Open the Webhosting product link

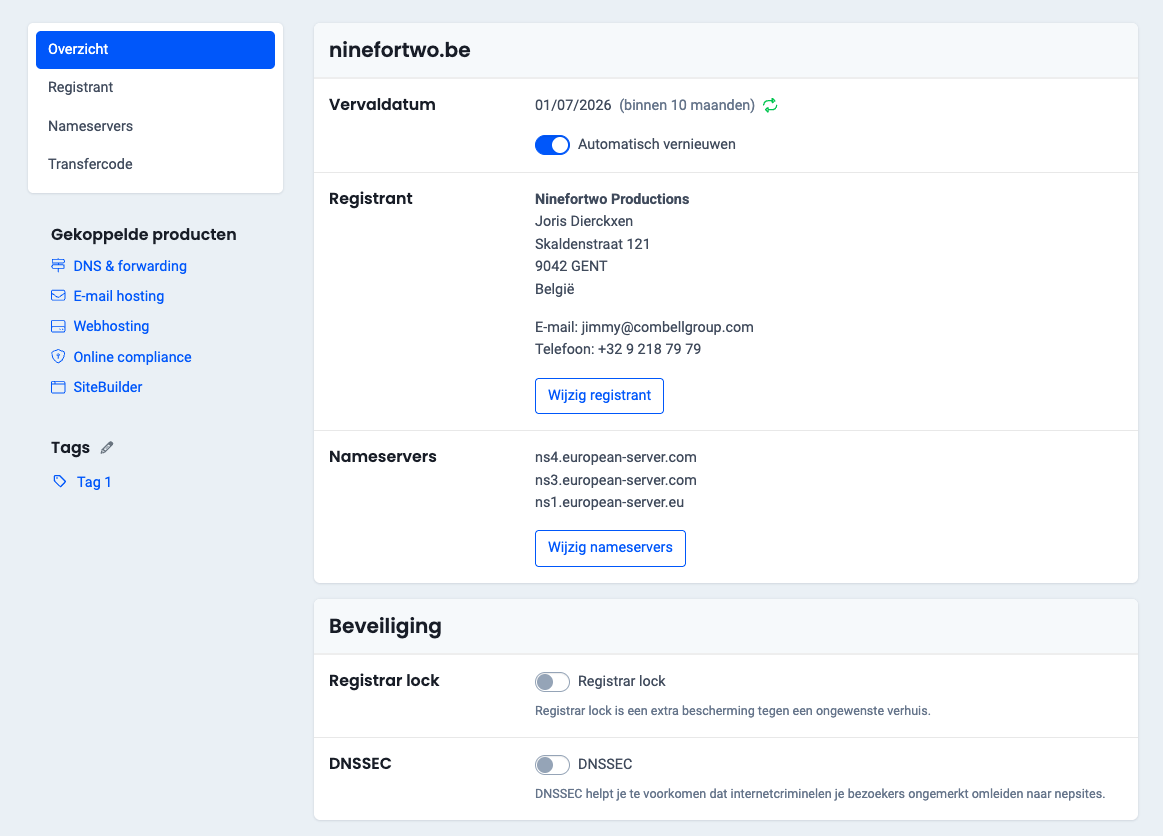click(x=111, y=326)
